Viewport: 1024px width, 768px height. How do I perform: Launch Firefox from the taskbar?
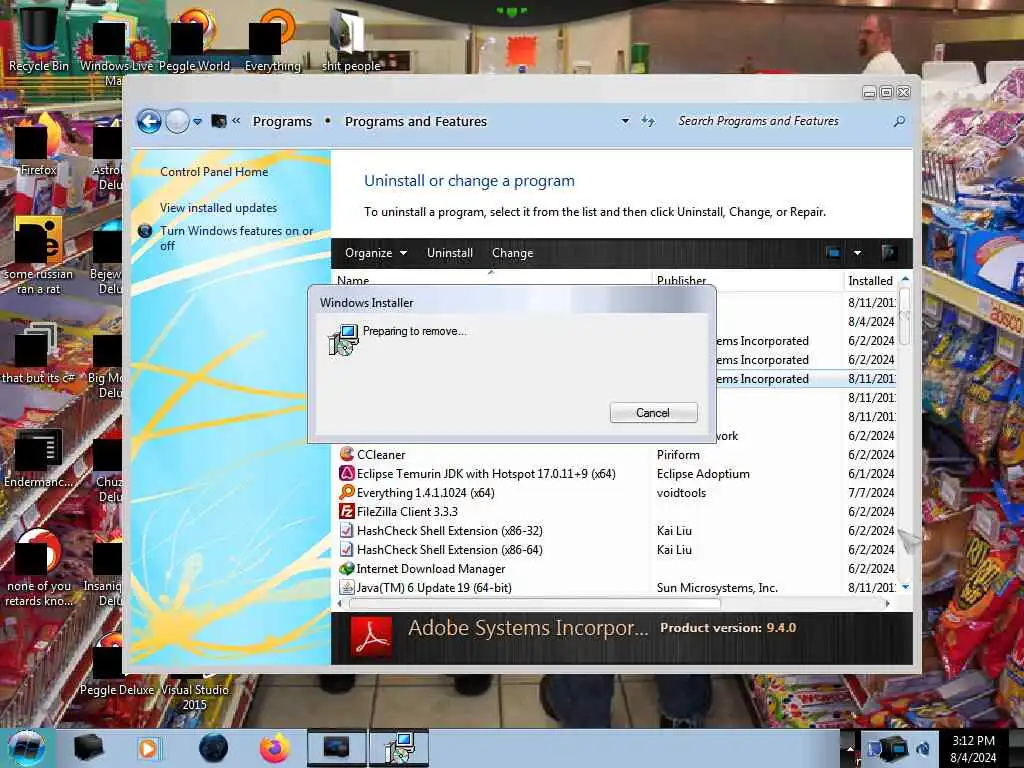point(275,748)
